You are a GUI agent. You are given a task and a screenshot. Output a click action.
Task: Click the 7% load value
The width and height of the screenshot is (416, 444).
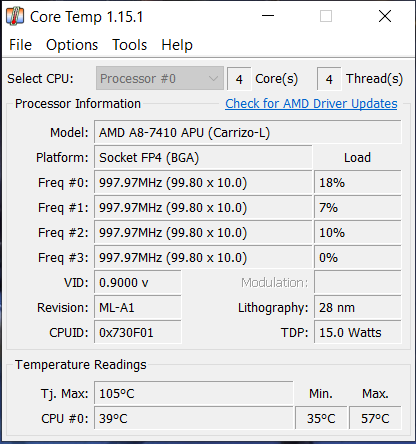pos(358,208)
